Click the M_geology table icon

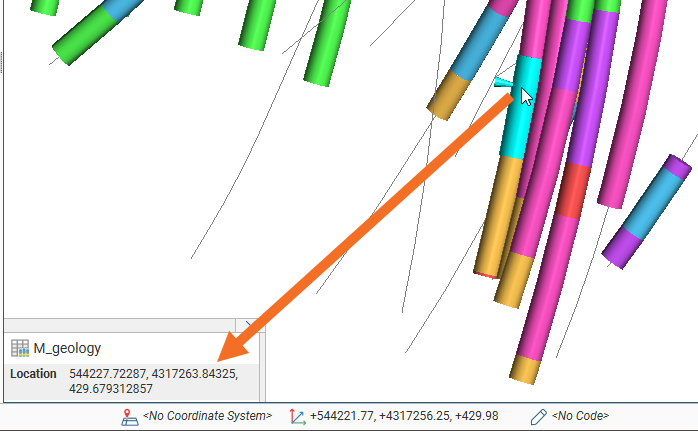18,348
